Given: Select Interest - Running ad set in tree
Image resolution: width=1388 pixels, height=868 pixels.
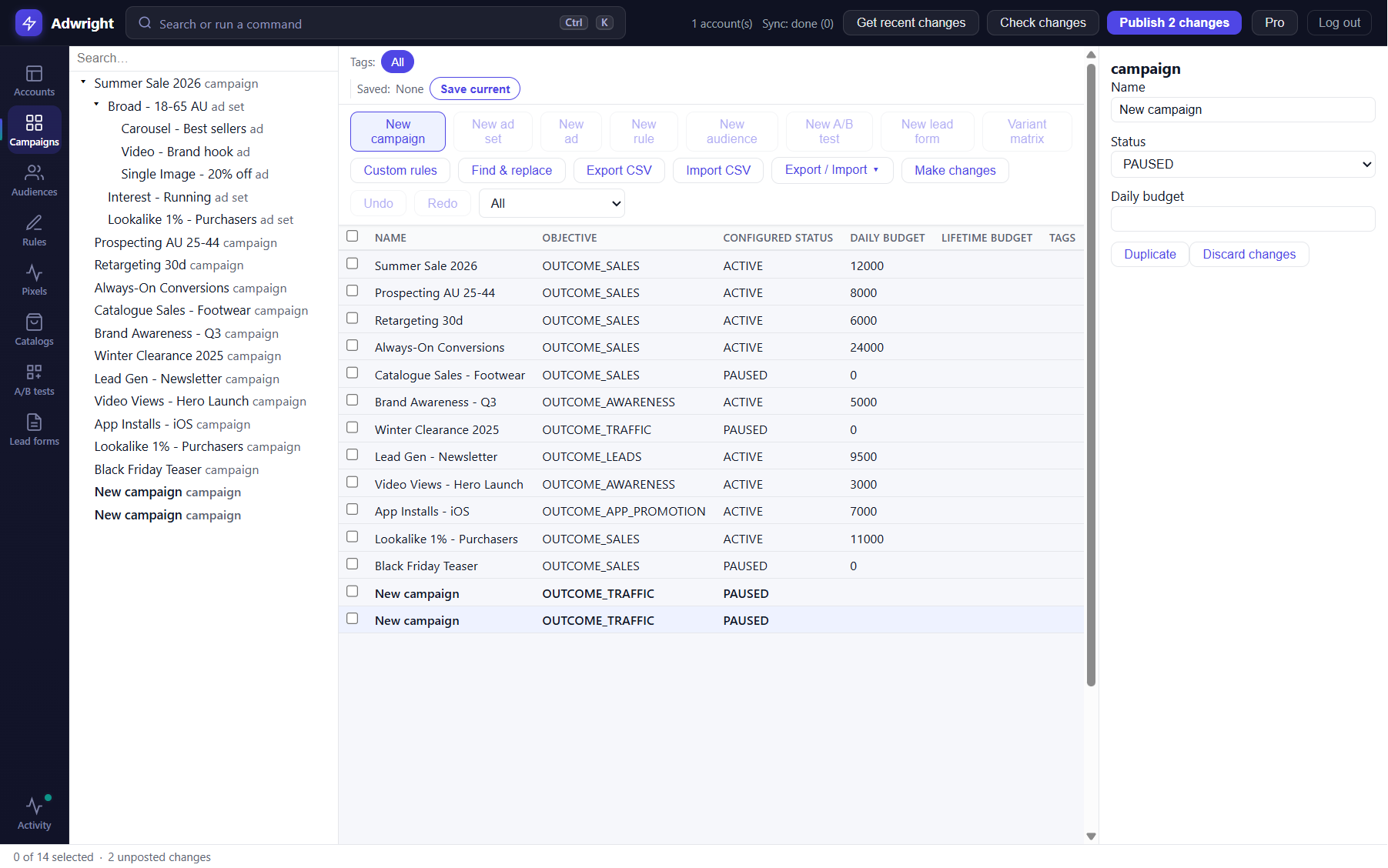Looking at the screenshot, I should pyautogui.click(x=178, y=197).
